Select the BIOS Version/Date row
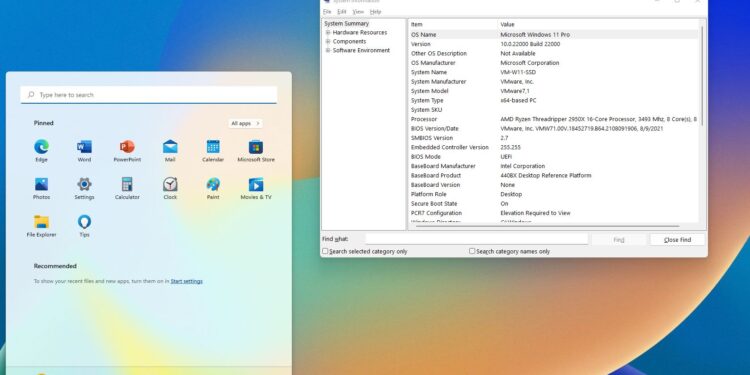Image resolution: width=750 pixels, height=375 pixels. click(554, 129)
